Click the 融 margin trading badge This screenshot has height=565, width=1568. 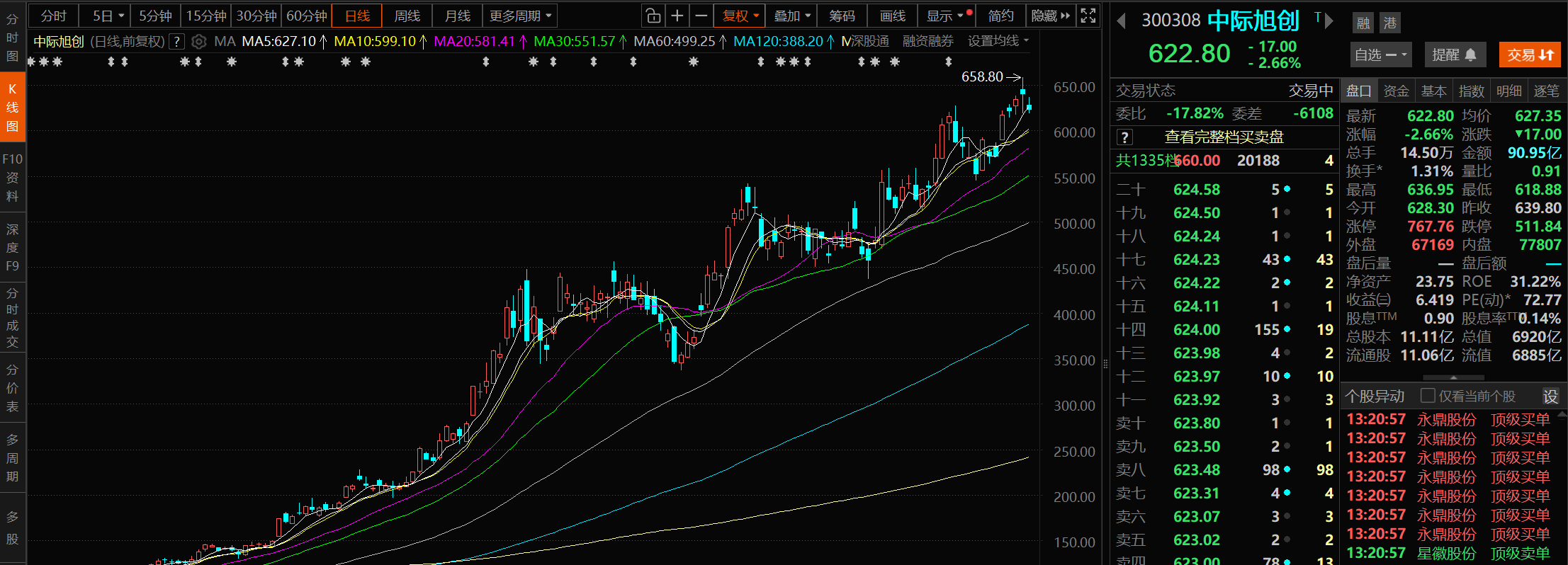coord(1363,23)
